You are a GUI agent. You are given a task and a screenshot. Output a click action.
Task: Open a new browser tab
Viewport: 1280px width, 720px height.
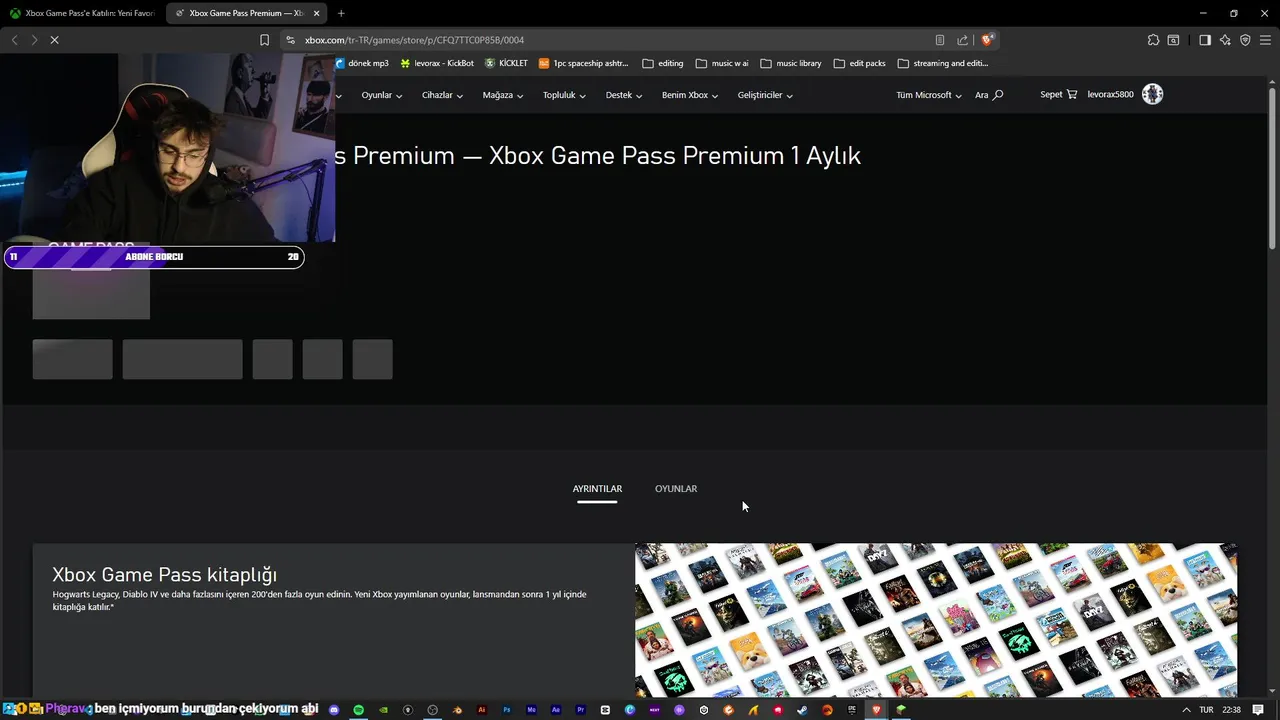(x=341, y=13)
